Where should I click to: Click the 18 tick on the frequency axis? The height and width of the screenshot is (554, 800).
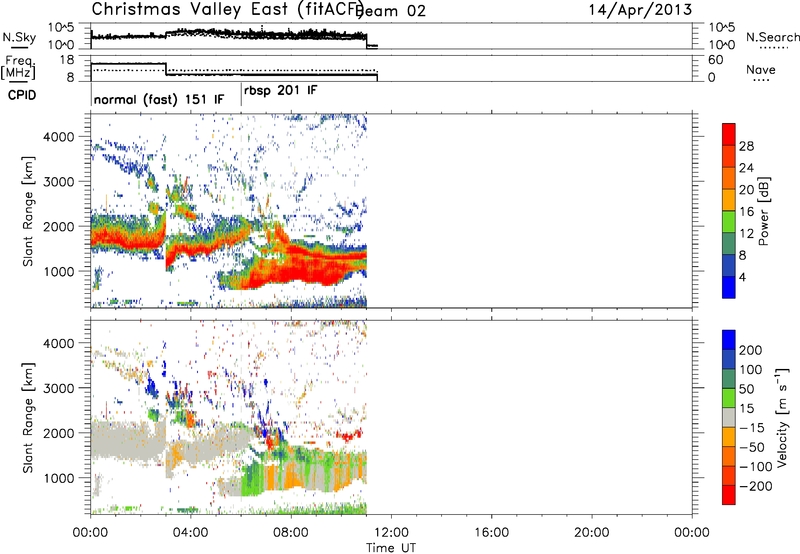point(66,60)
